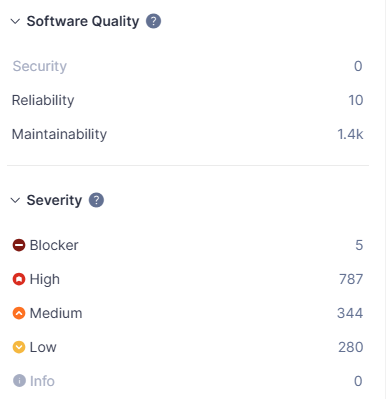The height and width of the screenshot is (399, 386).
Task: Click the orange Medium severity icon
Action: (19, 313)
